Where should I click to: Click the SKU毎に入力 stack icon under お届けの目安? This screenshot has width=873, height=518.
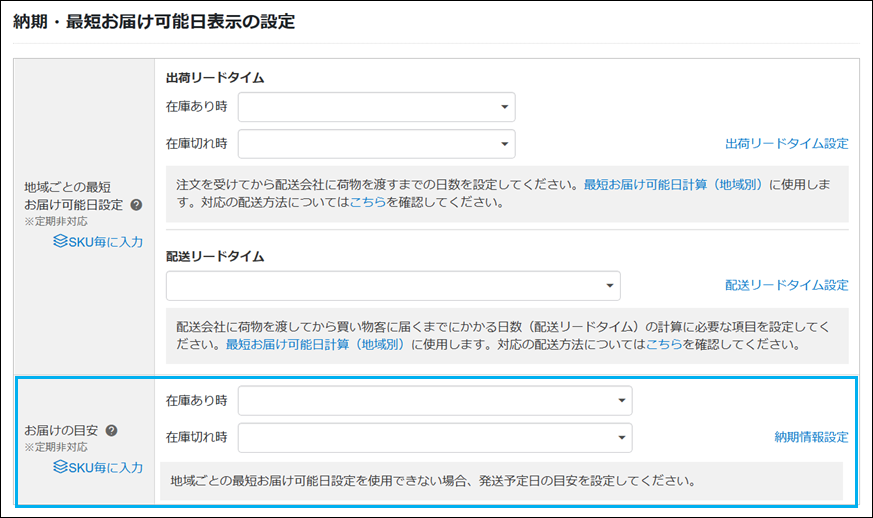click(60, 467)
